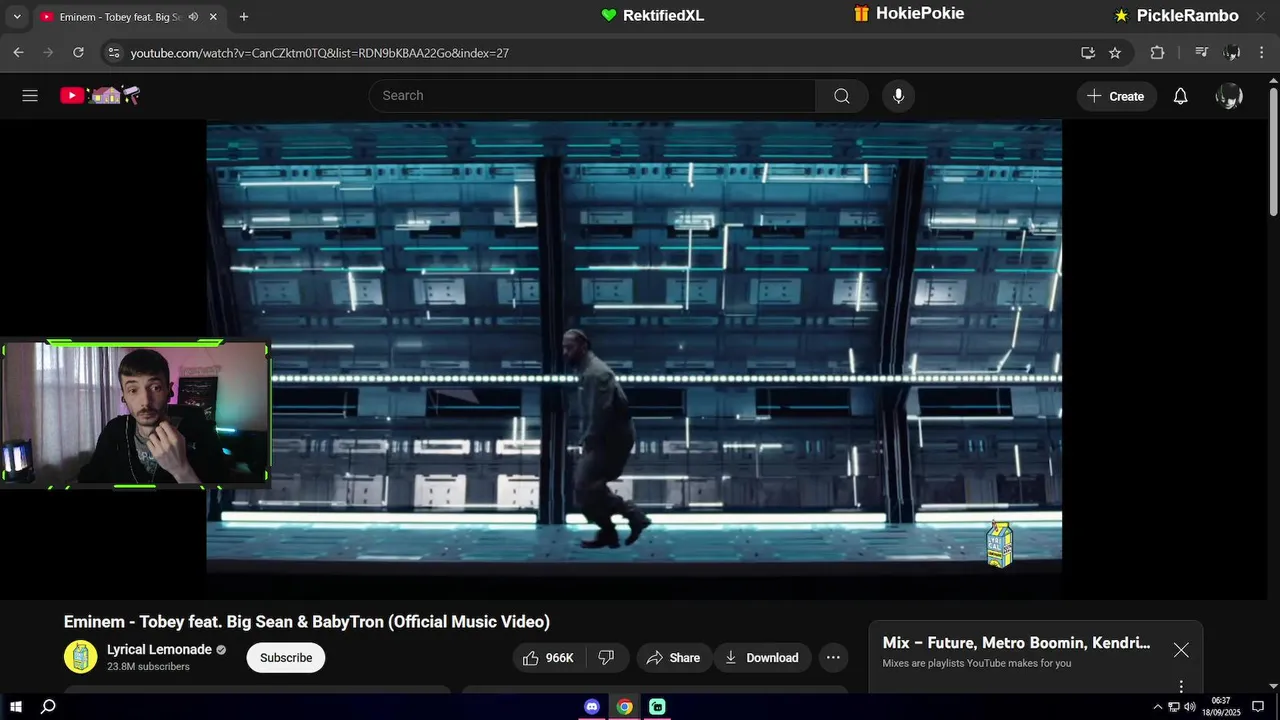Subscribe to Lyrical Lemonade

[x=286, y=657]
